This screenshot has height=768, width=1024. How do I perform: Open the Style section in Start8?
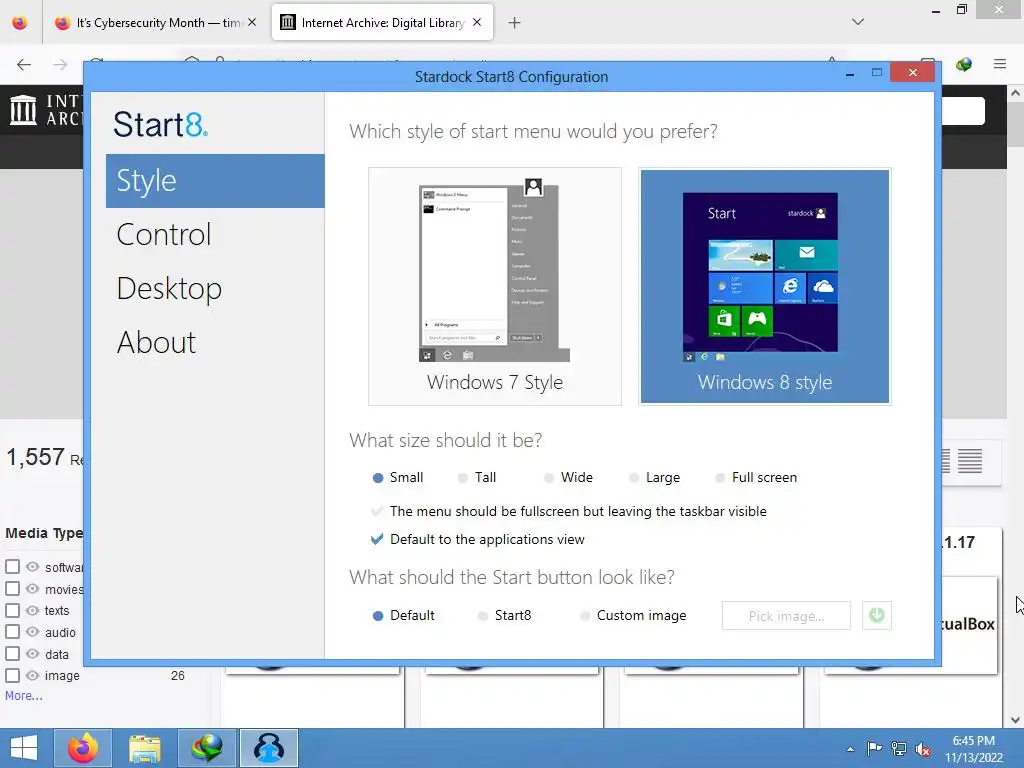pos(215,181)
